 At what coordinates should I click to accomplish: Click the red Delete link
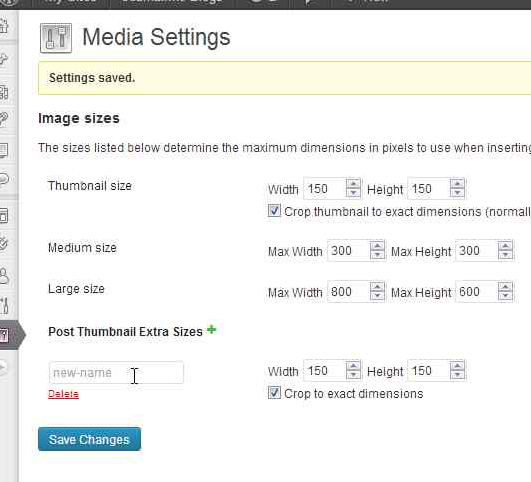63,394
